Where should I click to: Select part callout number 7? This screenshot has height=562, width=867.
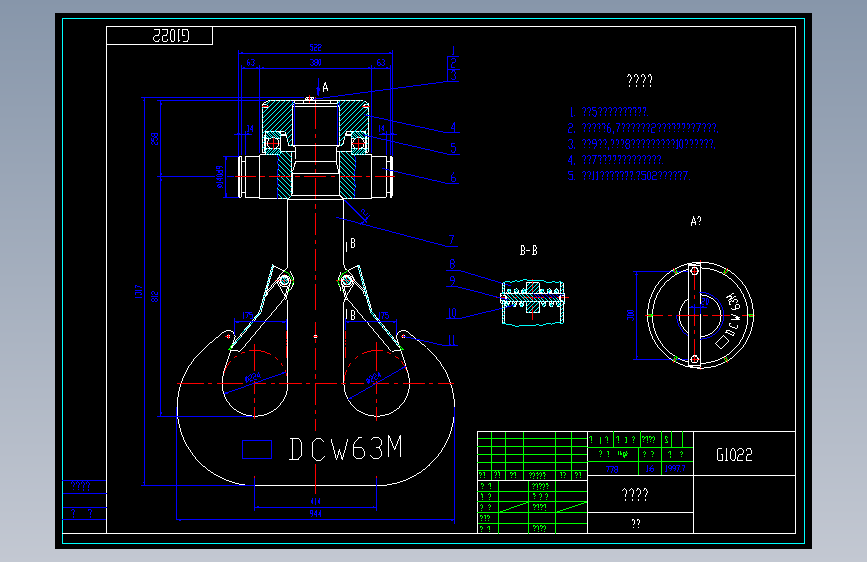(451, 240)
